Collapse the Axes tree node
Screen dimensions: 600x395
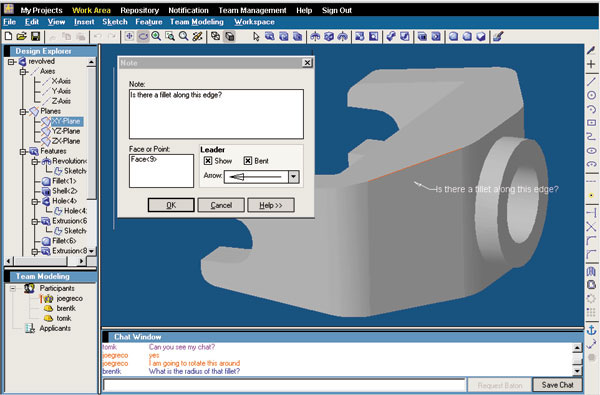[23, 72]
